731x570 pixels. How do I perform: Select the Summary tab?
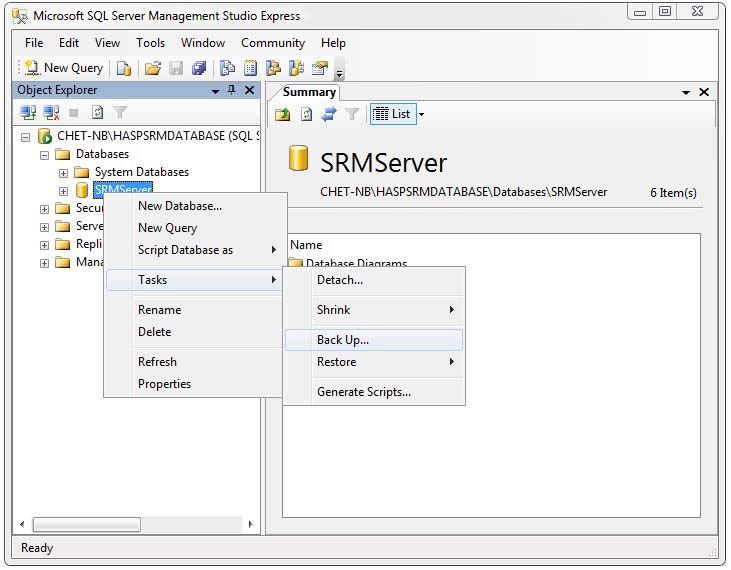(x=309, y=92)
